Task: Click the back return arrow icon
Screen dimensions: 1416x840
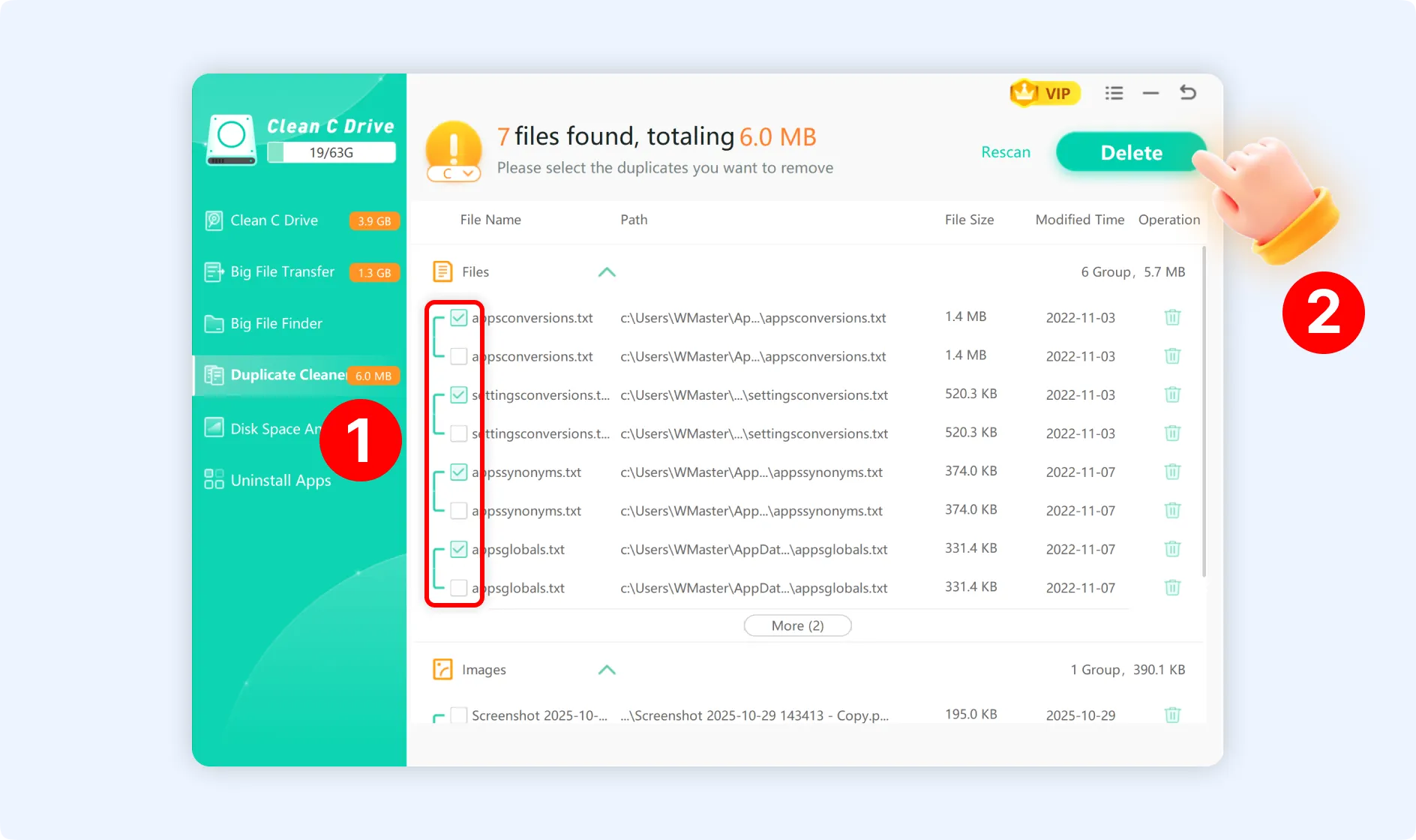Action: tap(1187, 92)
